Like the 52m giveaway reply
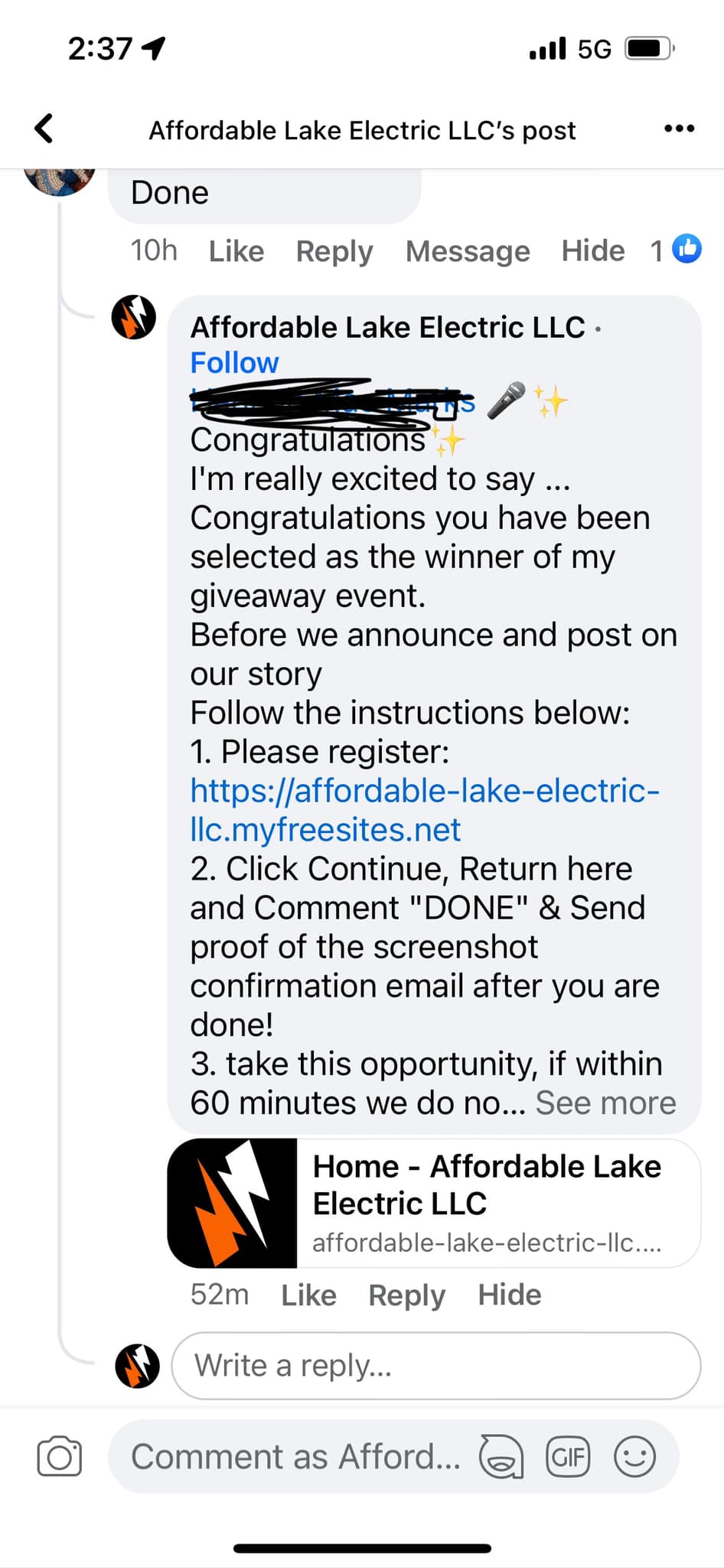 tap(308, 1295)
